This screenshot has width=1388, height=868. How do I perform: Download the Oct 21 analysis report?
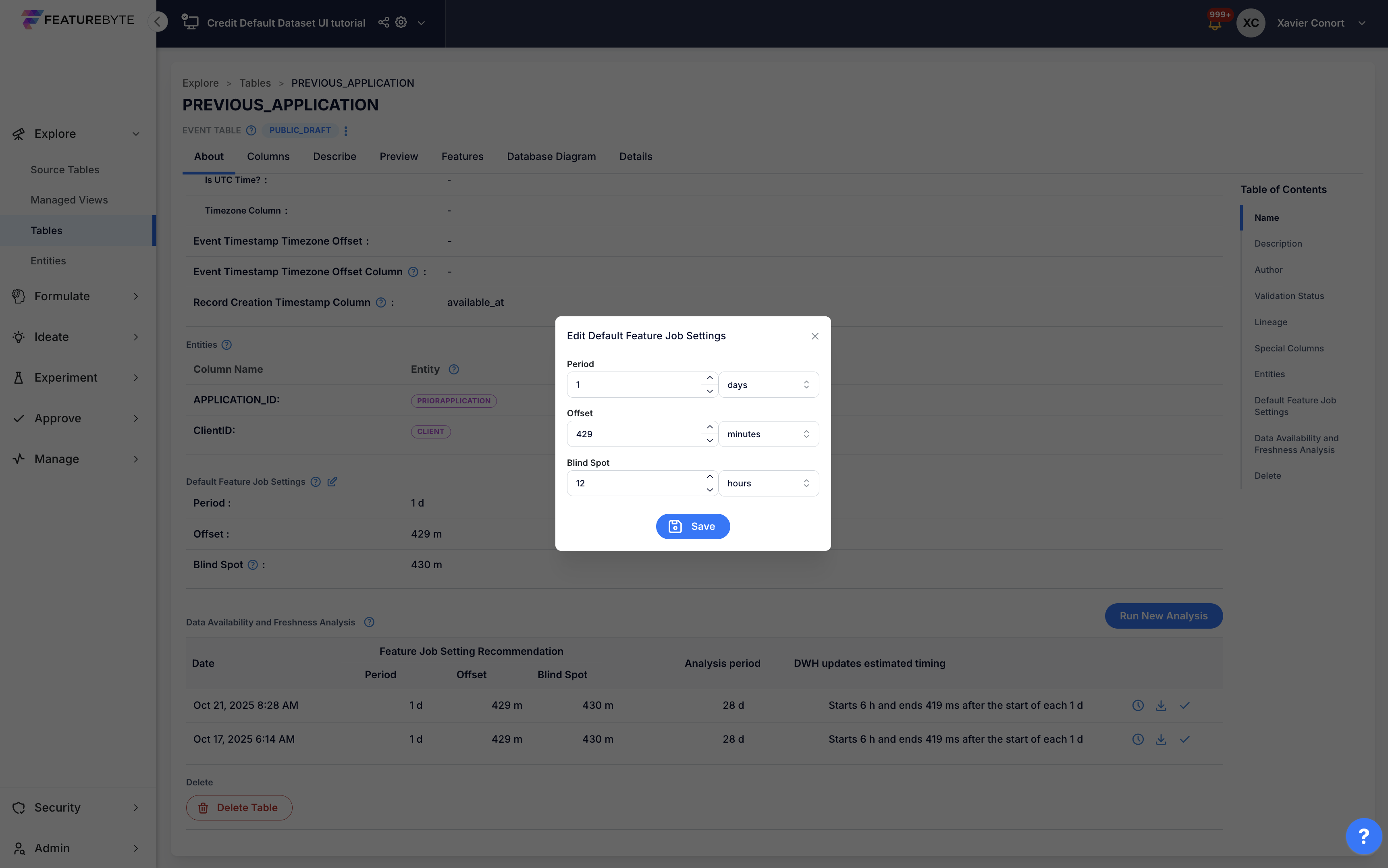point(1161,706)
